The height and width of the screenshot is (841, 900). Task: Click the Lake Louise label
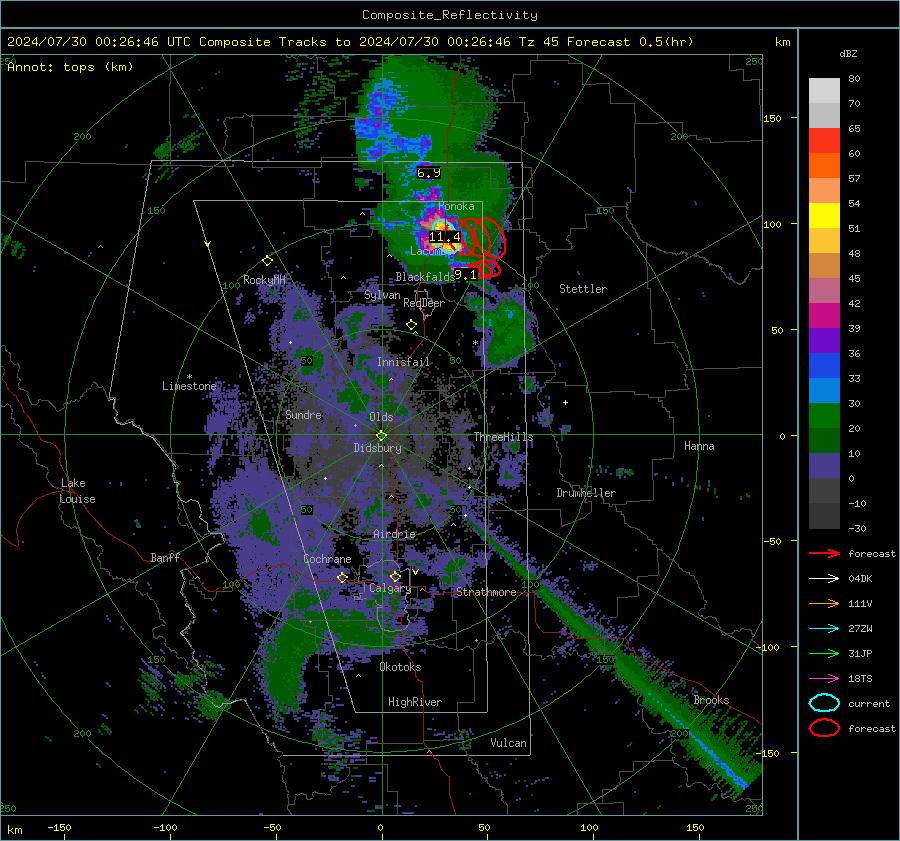point(77,491)
